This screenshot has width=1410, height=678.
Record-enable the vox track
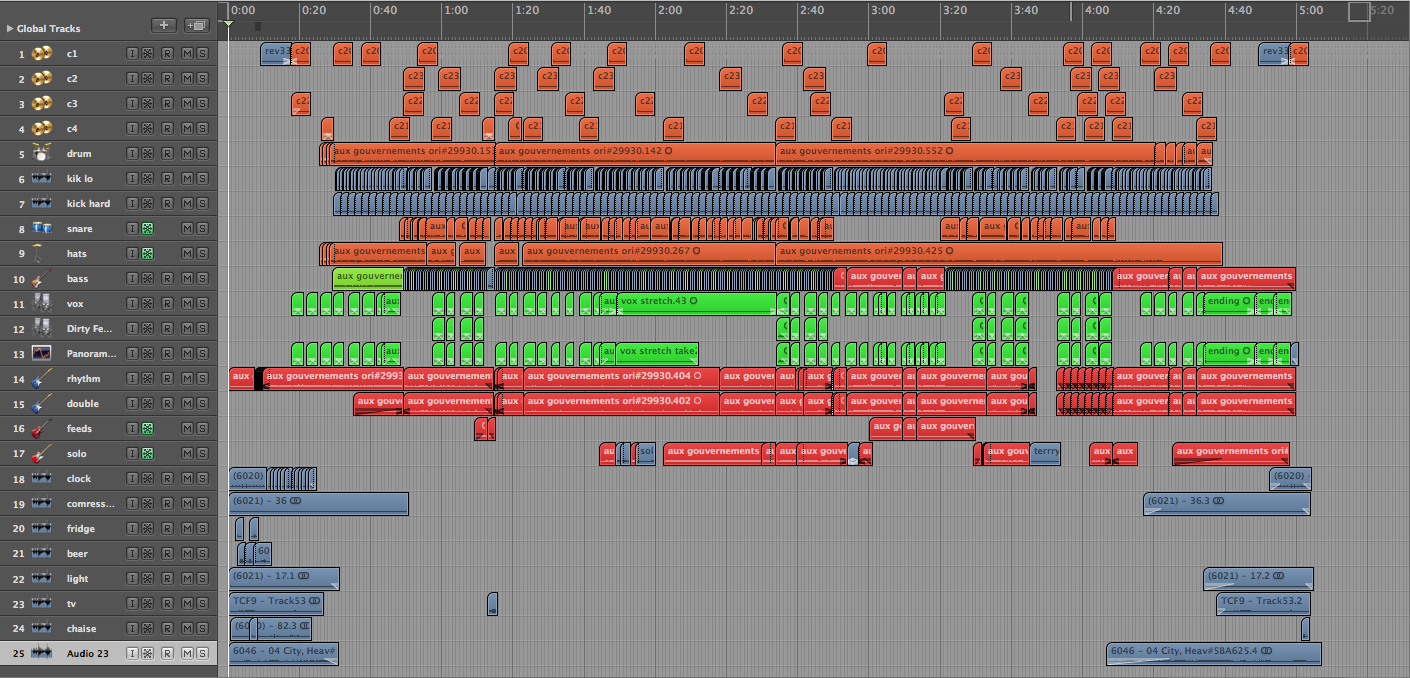[167, 303]
